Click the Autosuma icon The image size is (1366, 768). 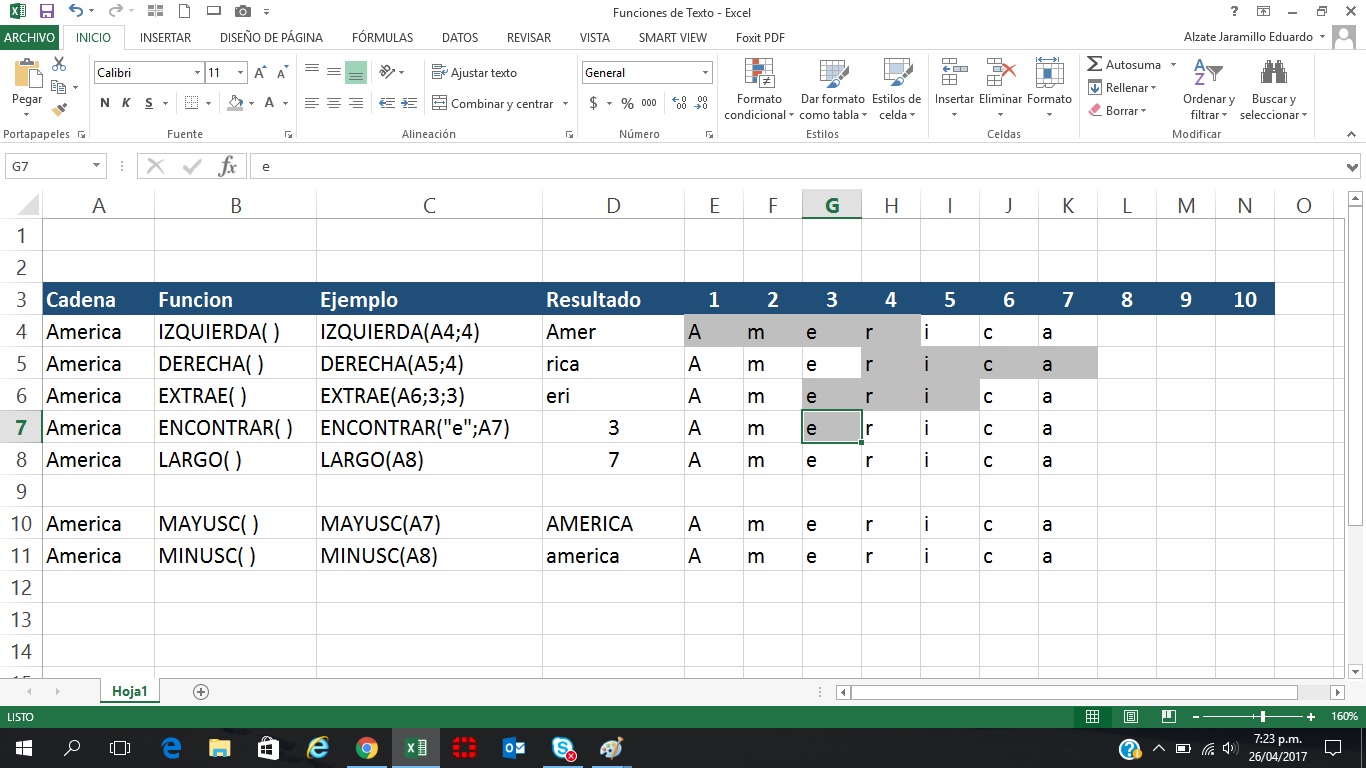click(1129, 63)
